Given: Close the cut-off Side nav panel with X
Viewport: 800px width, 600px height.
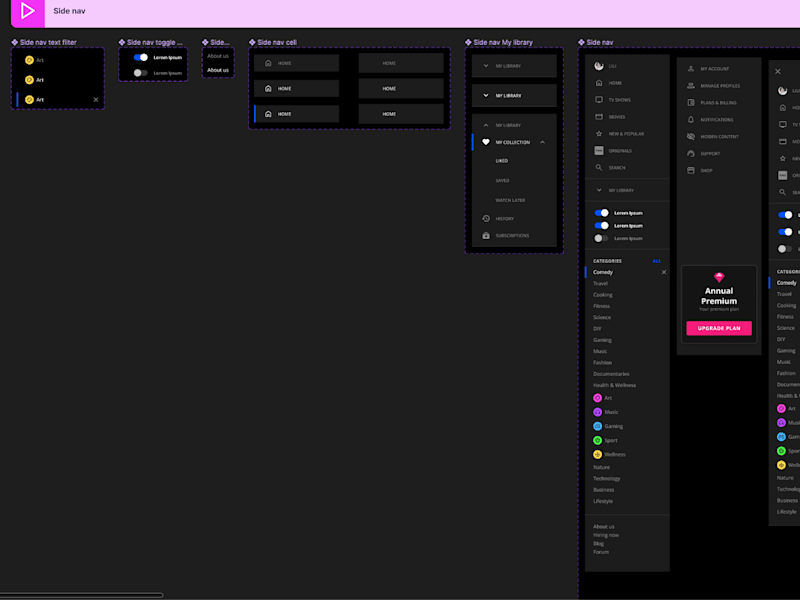Looking at the screenshot, I should (x=778, y=71).
